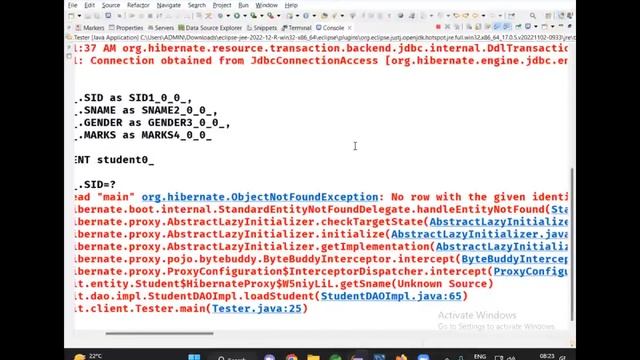Click the ENG language indicator

click(x=480, y=357)
